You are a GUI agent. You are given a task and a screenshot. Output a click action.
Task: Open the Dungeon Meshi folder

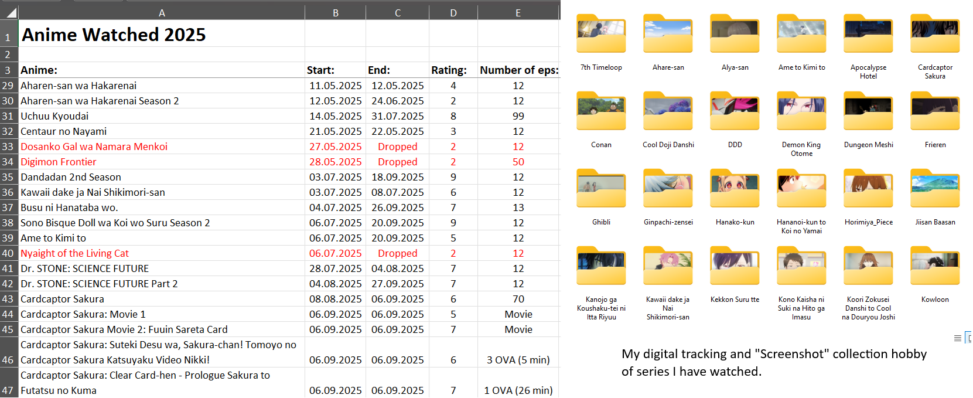[869, 112]
